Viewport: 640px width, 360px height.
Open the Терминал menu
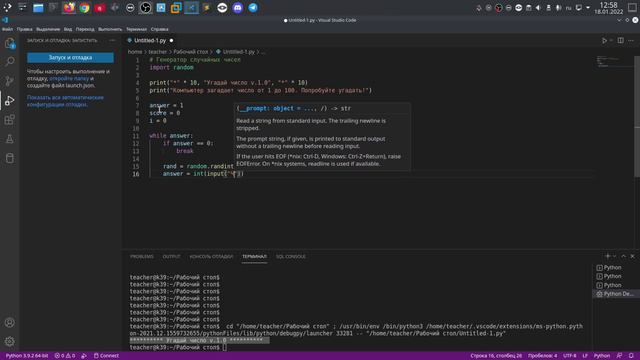pyautogui.click(x=136, y=29)
